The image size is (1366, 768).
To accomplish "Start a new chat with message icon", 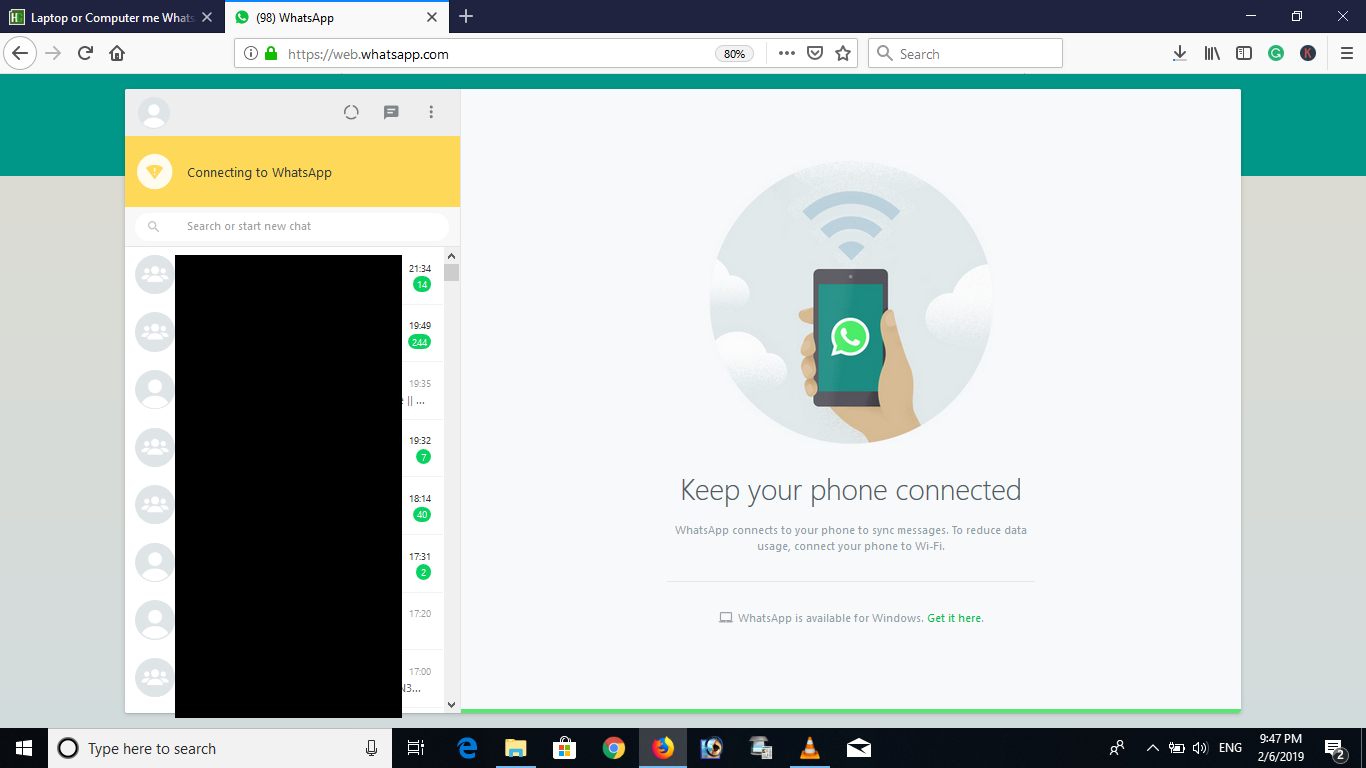I will click(x=391, y=112).
